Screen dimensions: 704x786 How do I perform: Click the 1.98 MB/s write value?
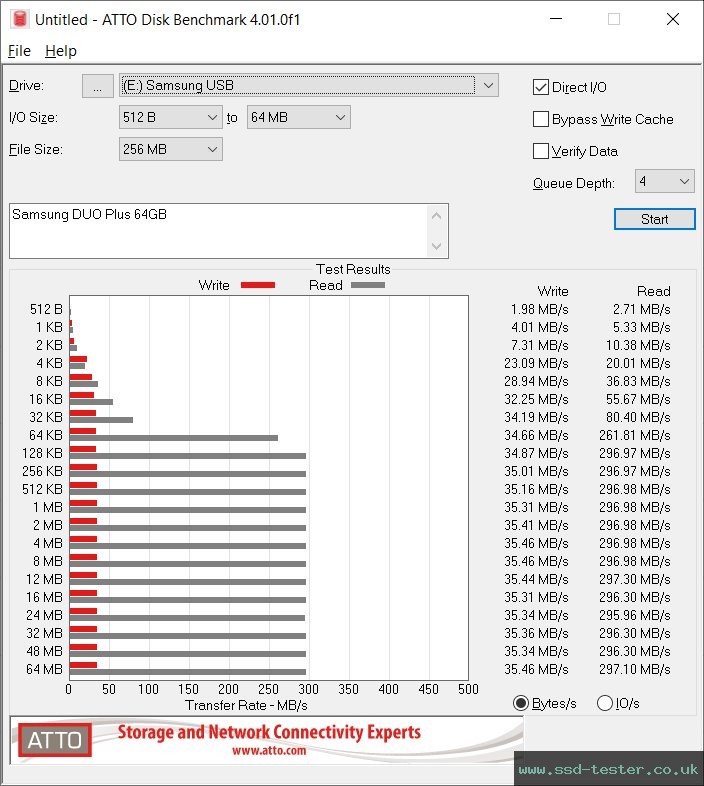click(540, 309)
